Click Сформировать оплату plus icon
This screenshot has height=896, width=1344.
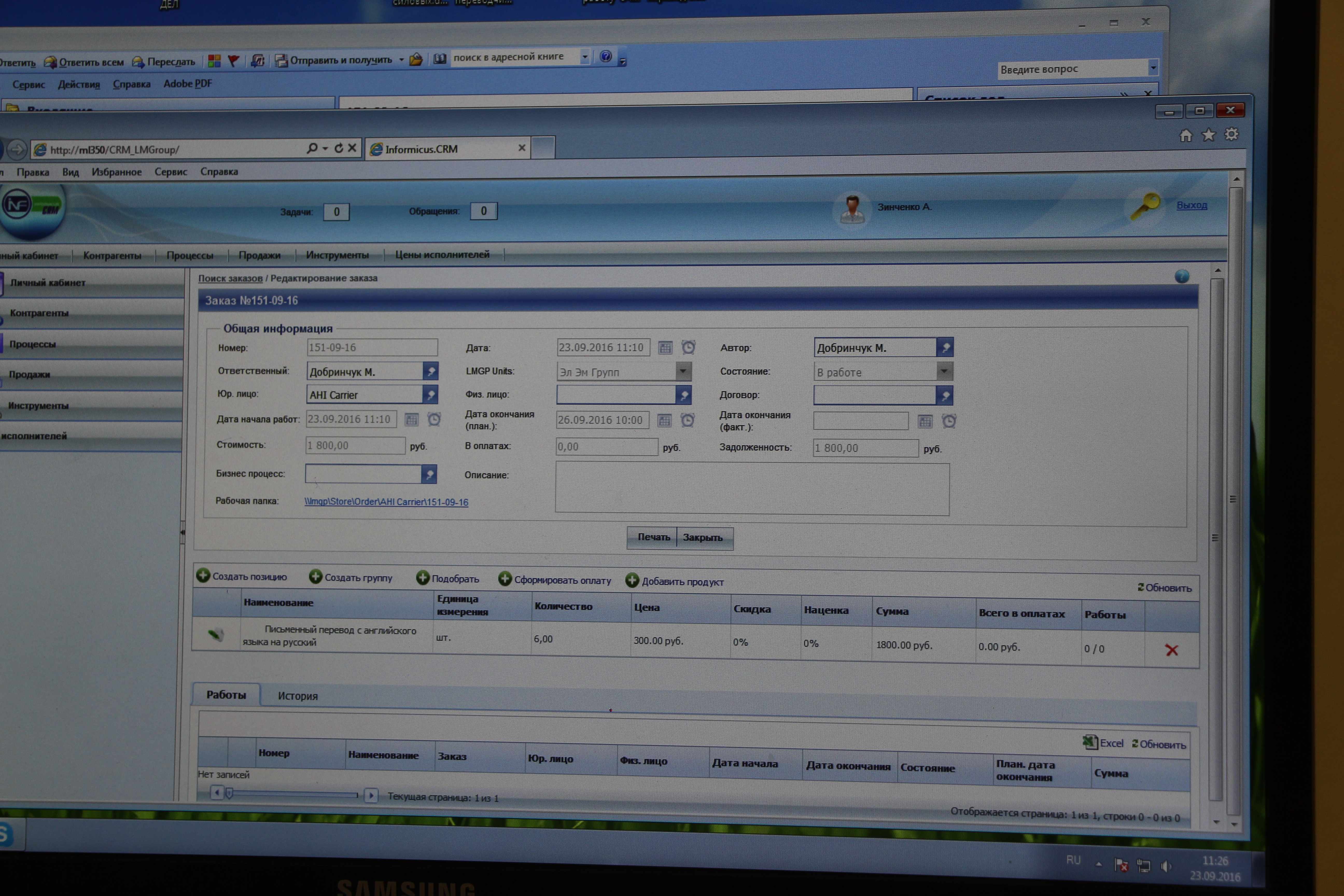[x=505, y=579]
